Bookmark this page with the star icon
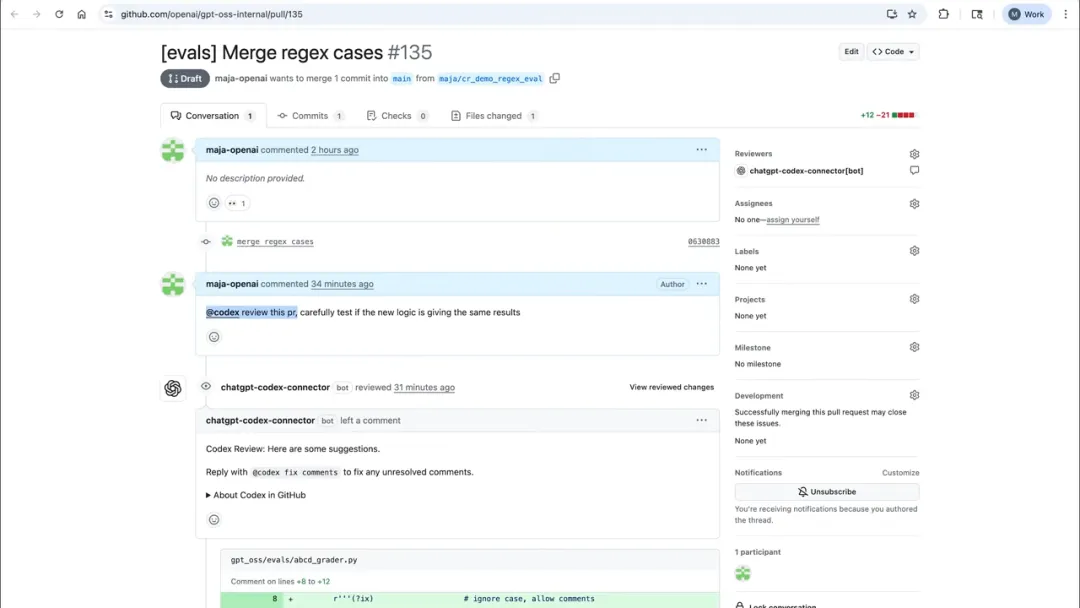 pyautogui.click(x=912, y=14)
